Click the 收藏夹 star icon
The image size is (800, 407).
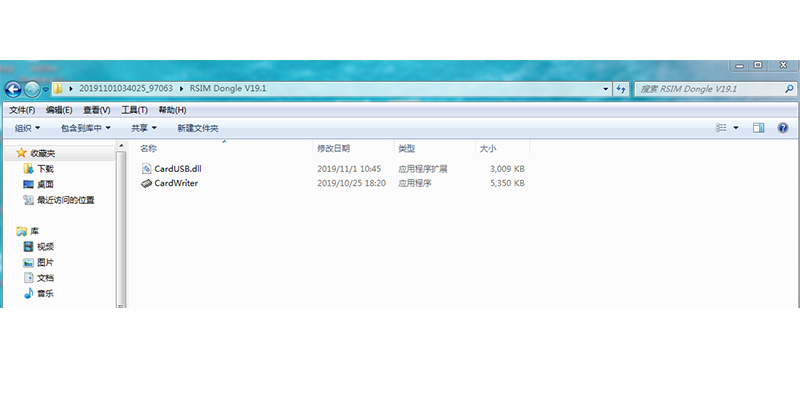(21, 152)
